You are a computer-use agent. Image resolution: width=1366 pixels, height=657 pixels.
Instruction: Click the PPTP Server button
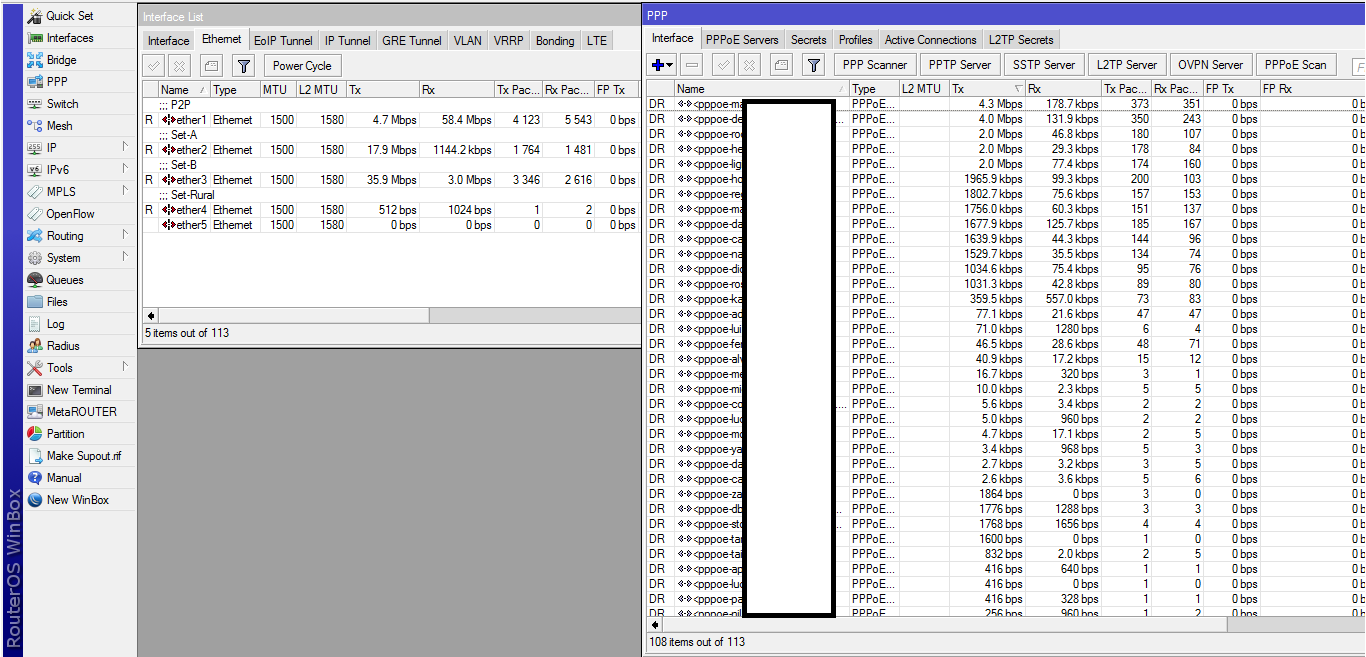(x=960, y=65)
